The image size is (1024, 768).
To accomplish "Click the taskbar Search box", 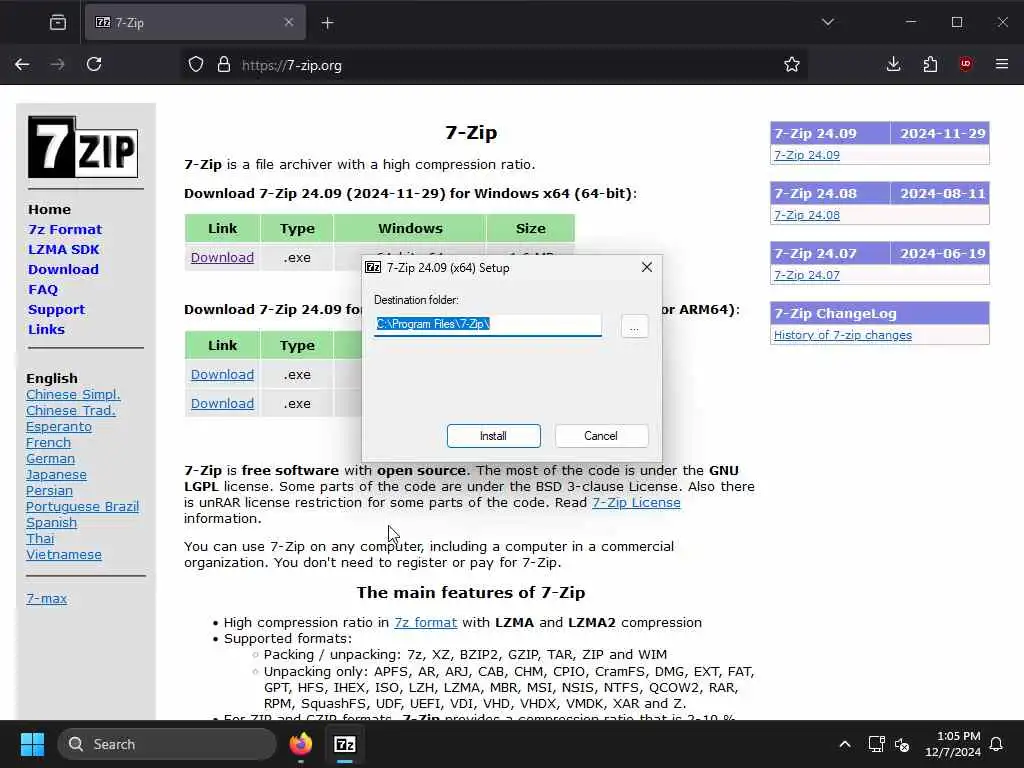I will (167, 744).
